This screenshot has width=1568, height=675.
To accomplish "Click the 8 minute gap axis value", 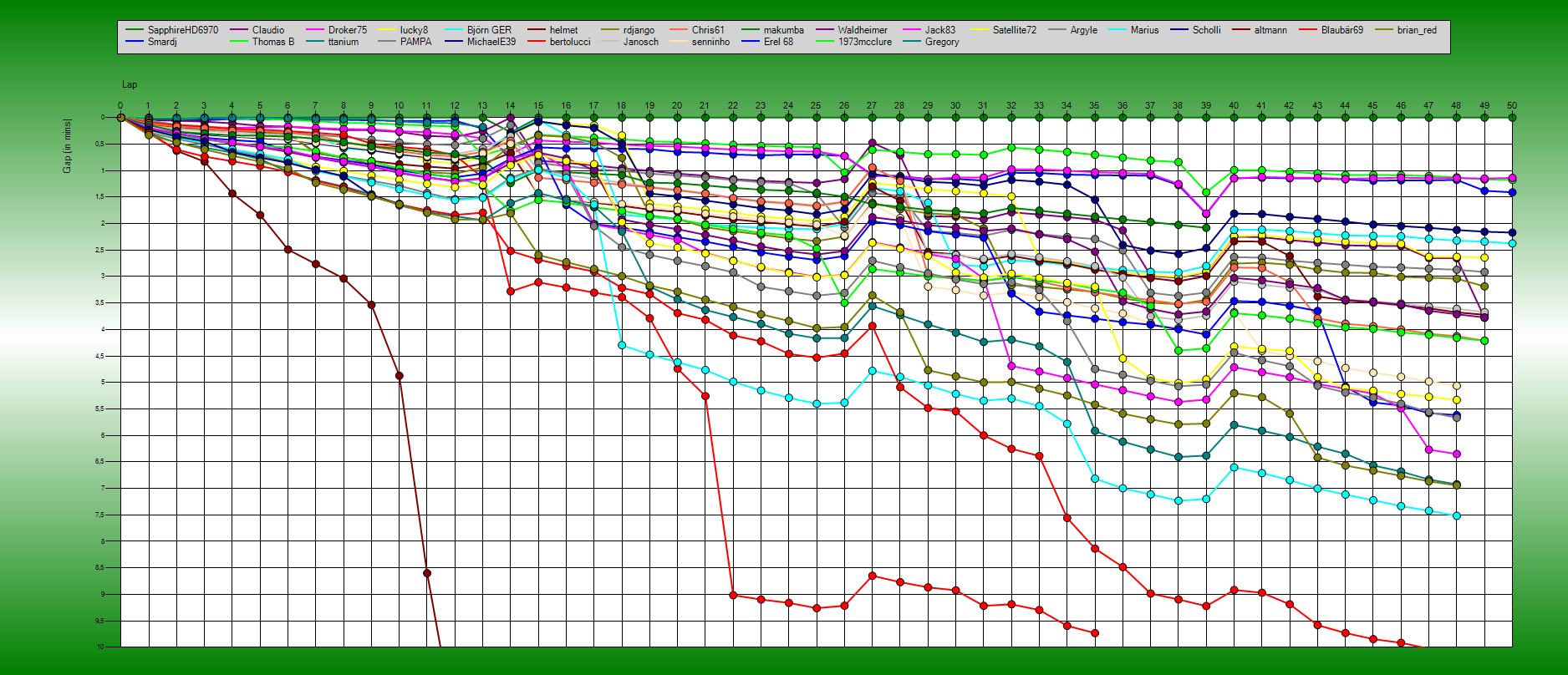I will tap(102, 541).
